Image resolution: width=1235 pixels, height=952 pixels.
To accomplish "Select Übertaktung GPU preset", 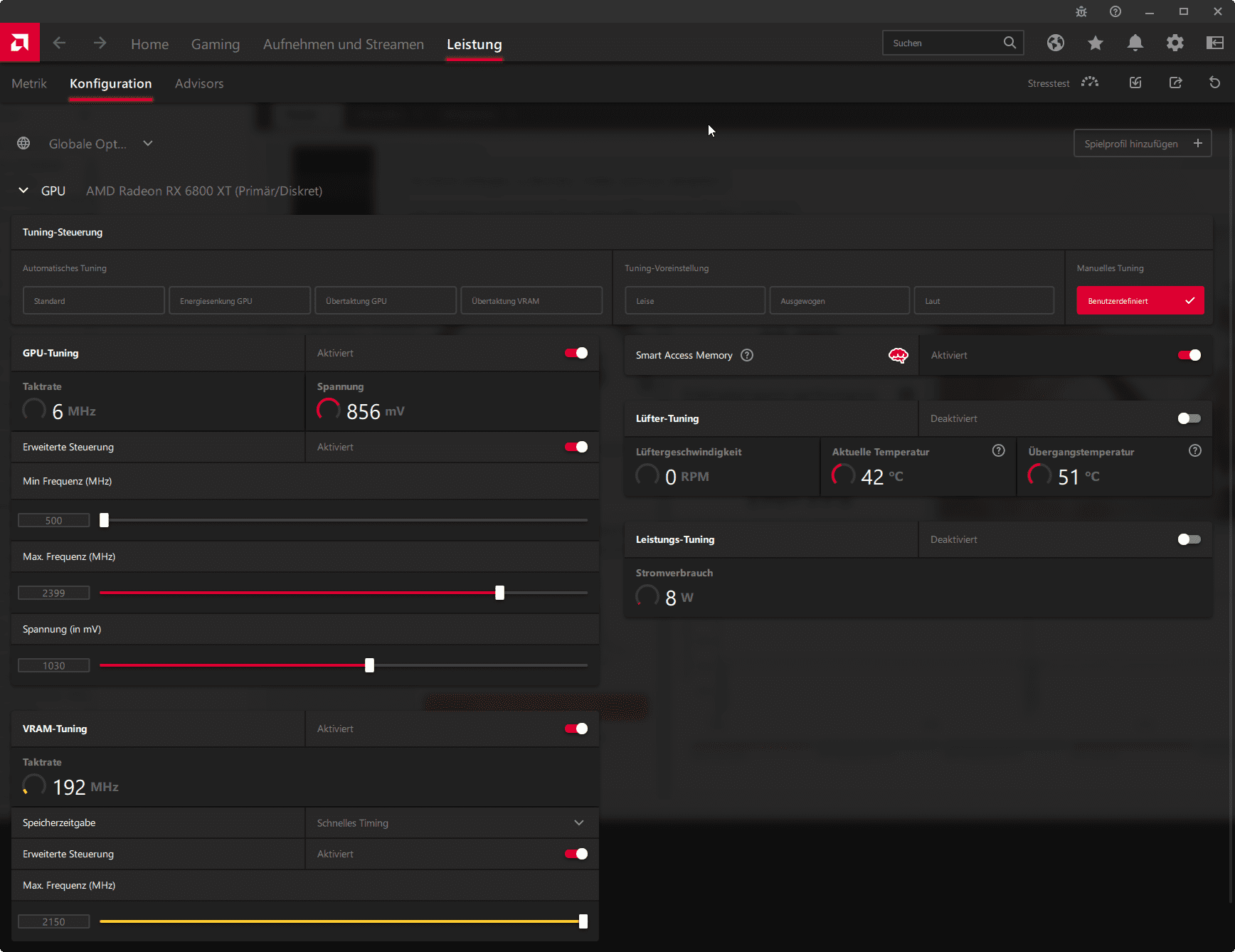I will (x=386, y=300).
